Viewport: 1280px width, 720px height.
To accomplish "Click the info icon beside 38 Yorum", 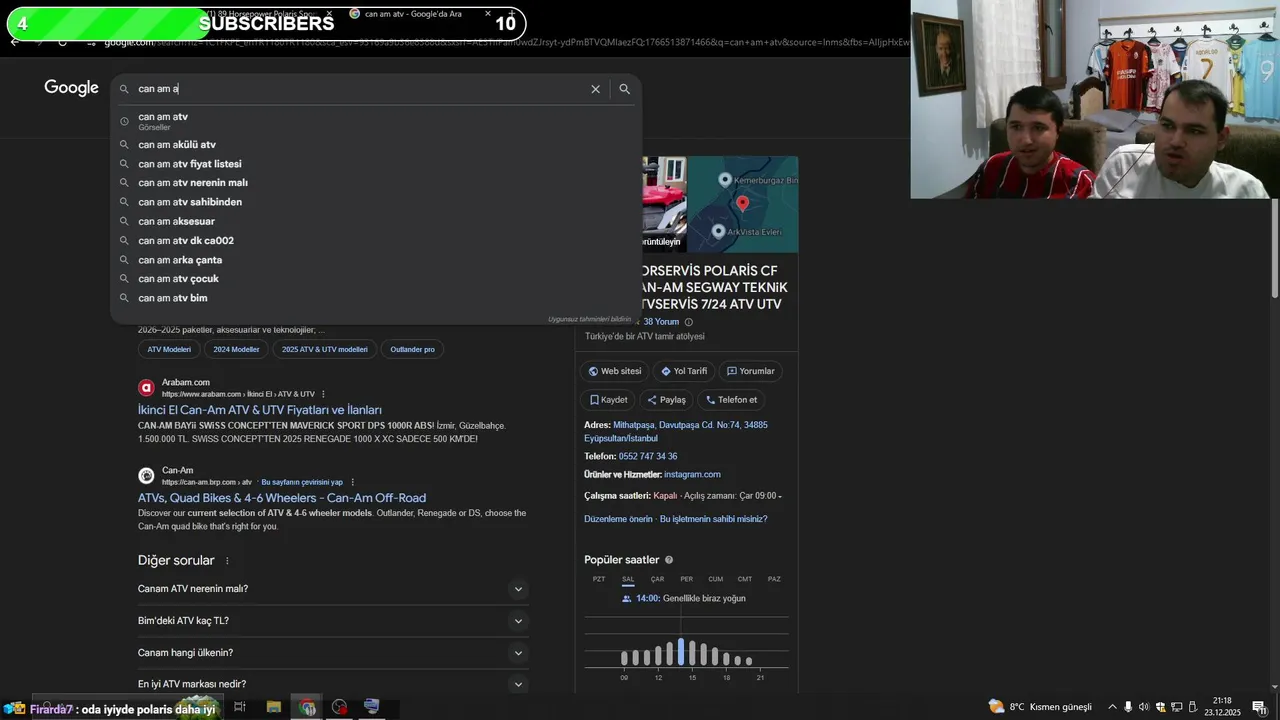I will 688,322.
